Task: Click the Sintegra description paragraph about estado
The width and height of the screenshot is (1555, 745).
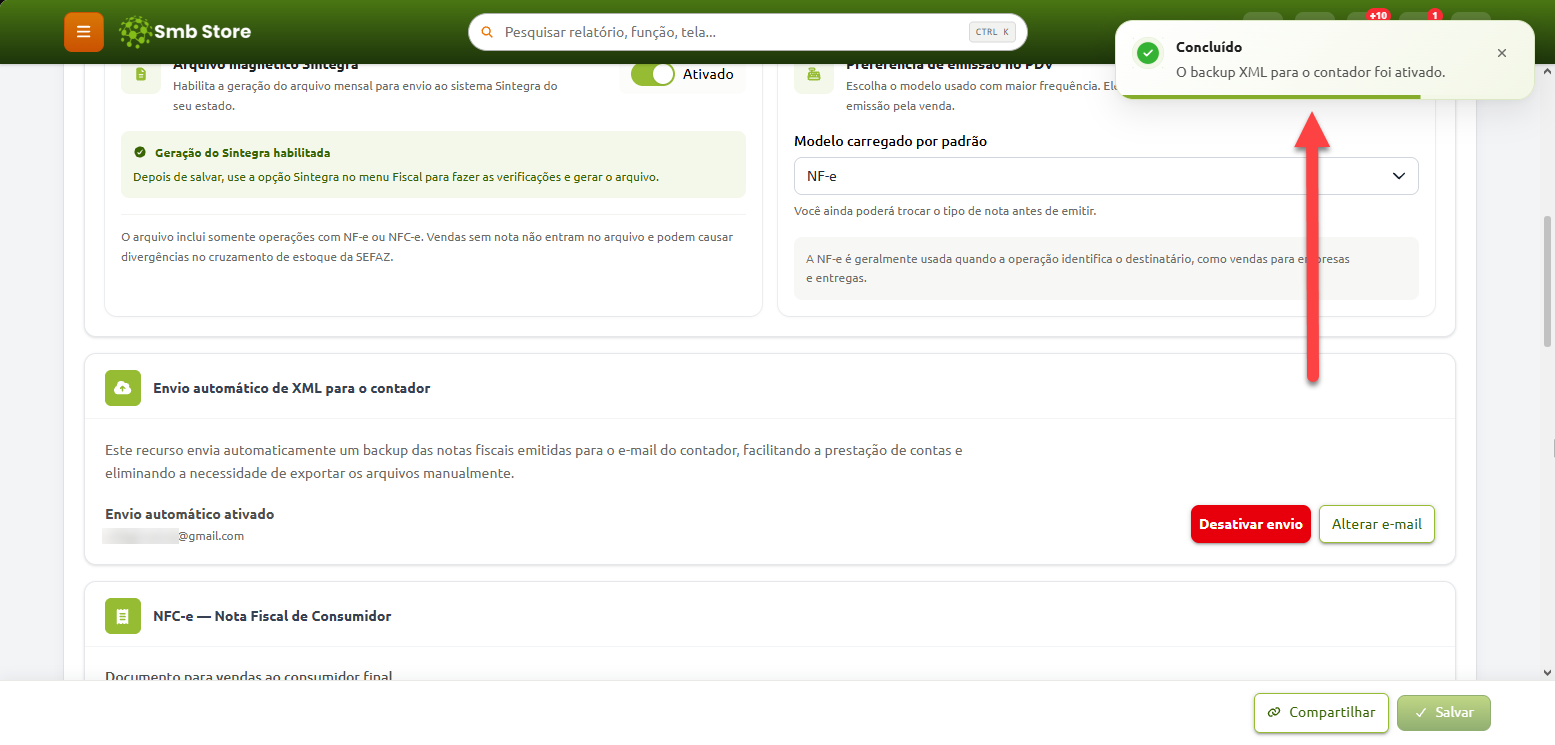Action: (x=365, y=96)
